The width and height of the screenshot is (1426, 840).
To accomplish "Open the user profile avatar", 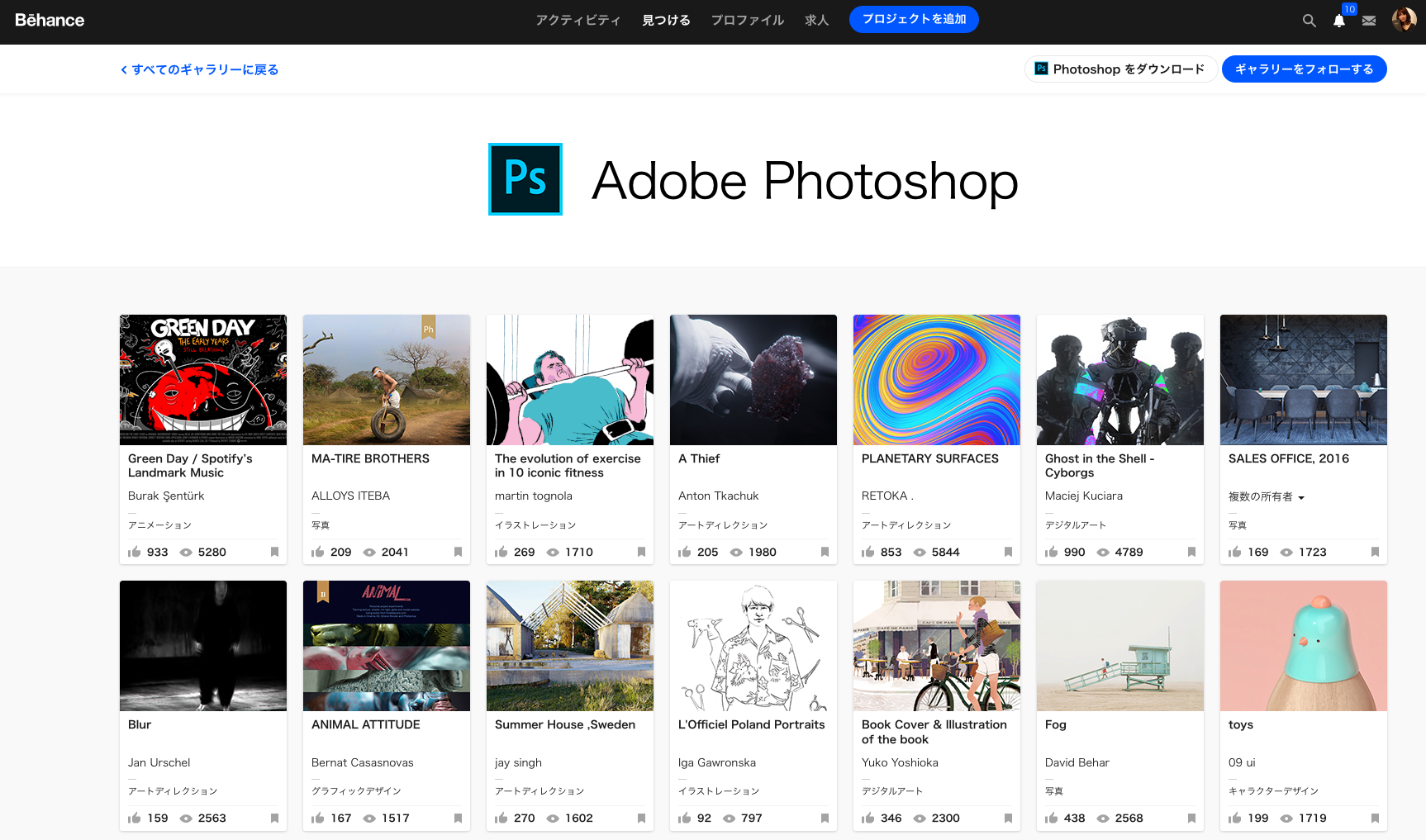I will (x=1404, y=20).
